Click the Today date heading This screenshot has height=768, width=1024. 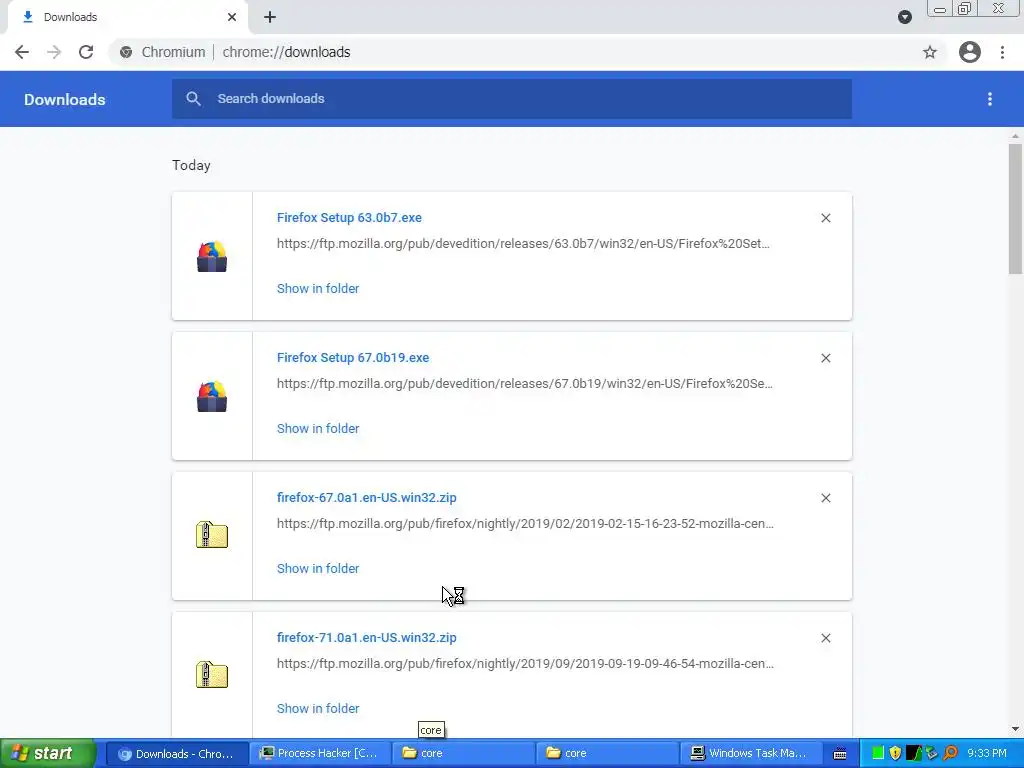pos(191,165)
